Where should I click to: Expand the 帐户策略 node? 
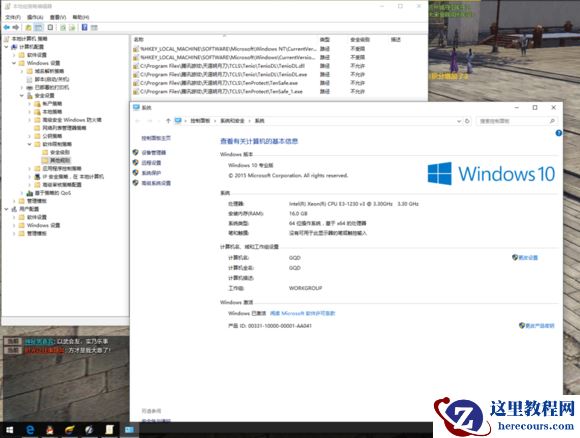[30, 104]
